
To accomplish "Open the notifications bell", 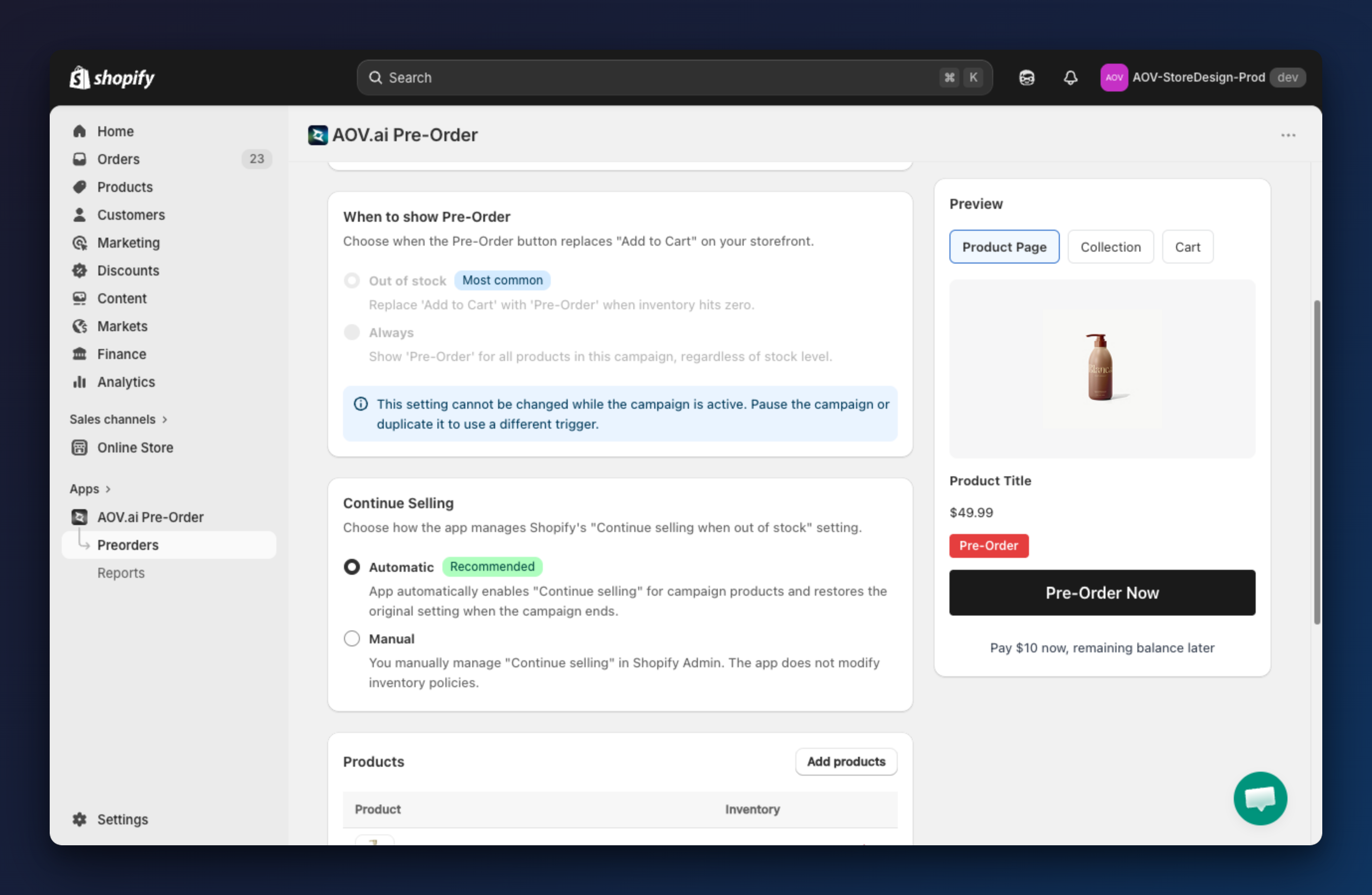I will 1070,77.
